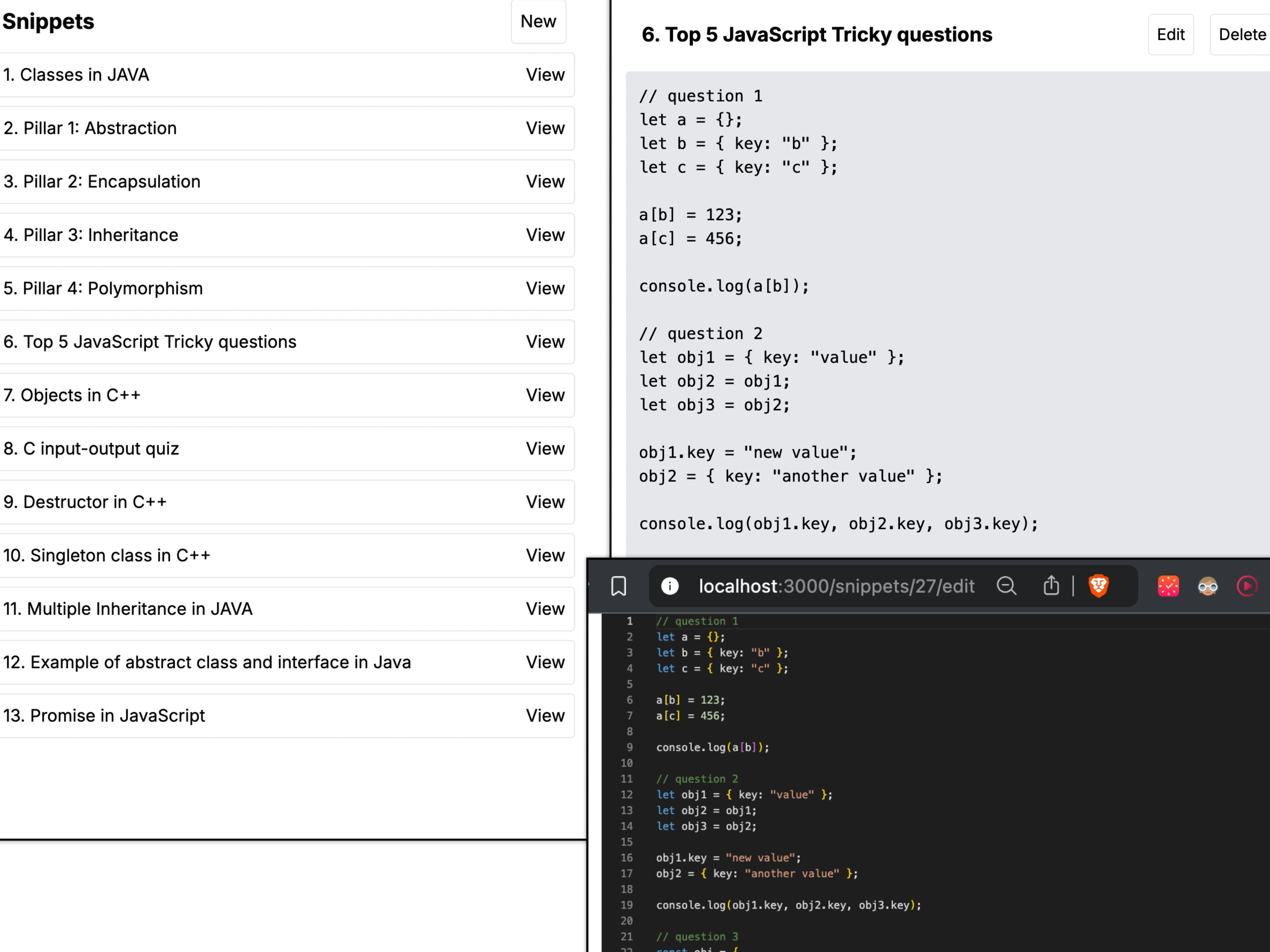View Pillar 2: Encapsulation snippet
The image size is (1270, 952).
tap(545, 181)
